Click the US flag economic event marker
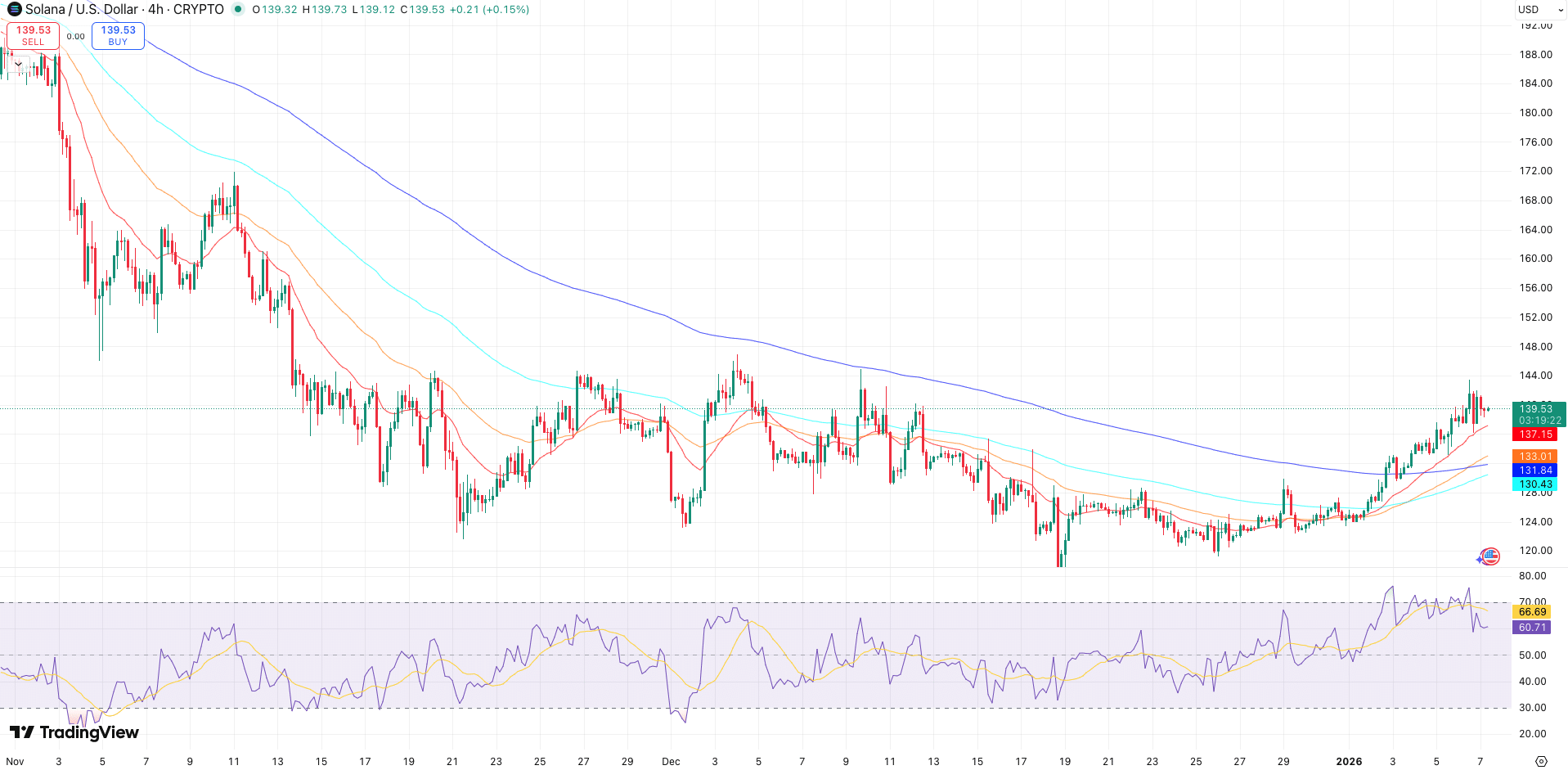Viewport: 1568px width, 770px height. [x=1490, y=557]
